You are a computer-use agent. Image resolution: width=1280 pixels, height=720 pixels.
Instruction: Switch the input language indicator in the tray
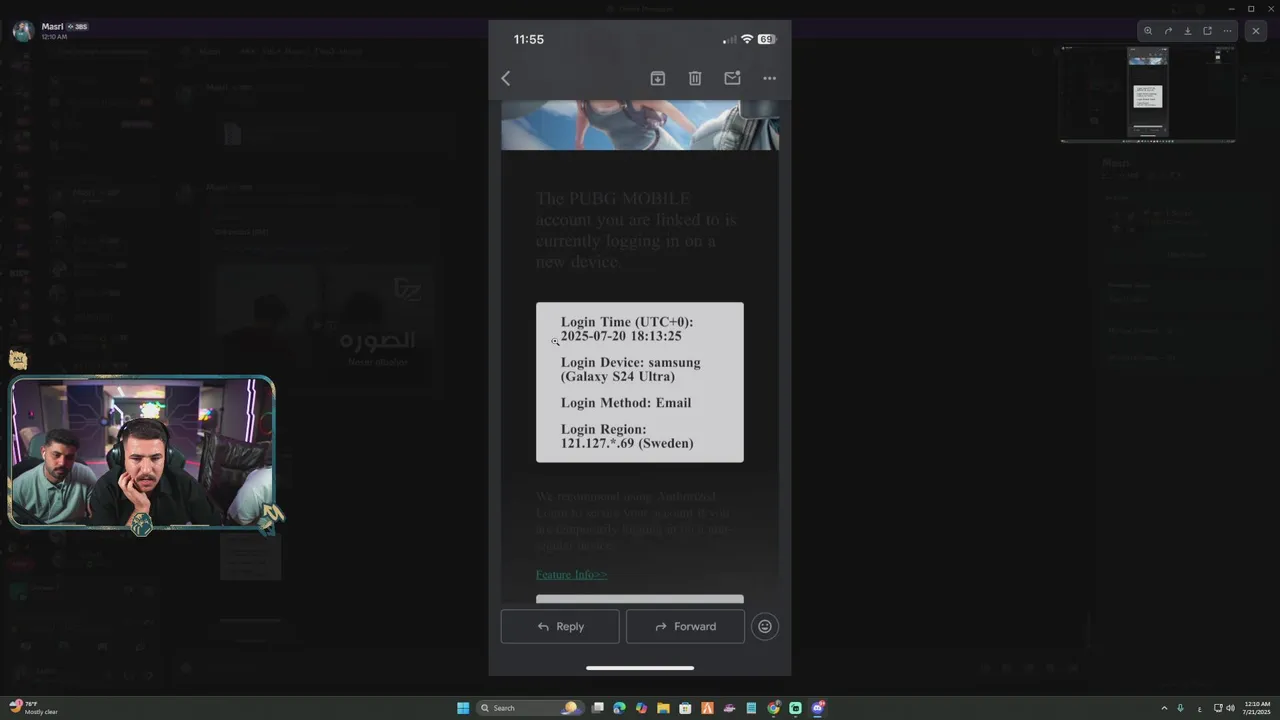pyautogui.click(x=1199, y=708)
